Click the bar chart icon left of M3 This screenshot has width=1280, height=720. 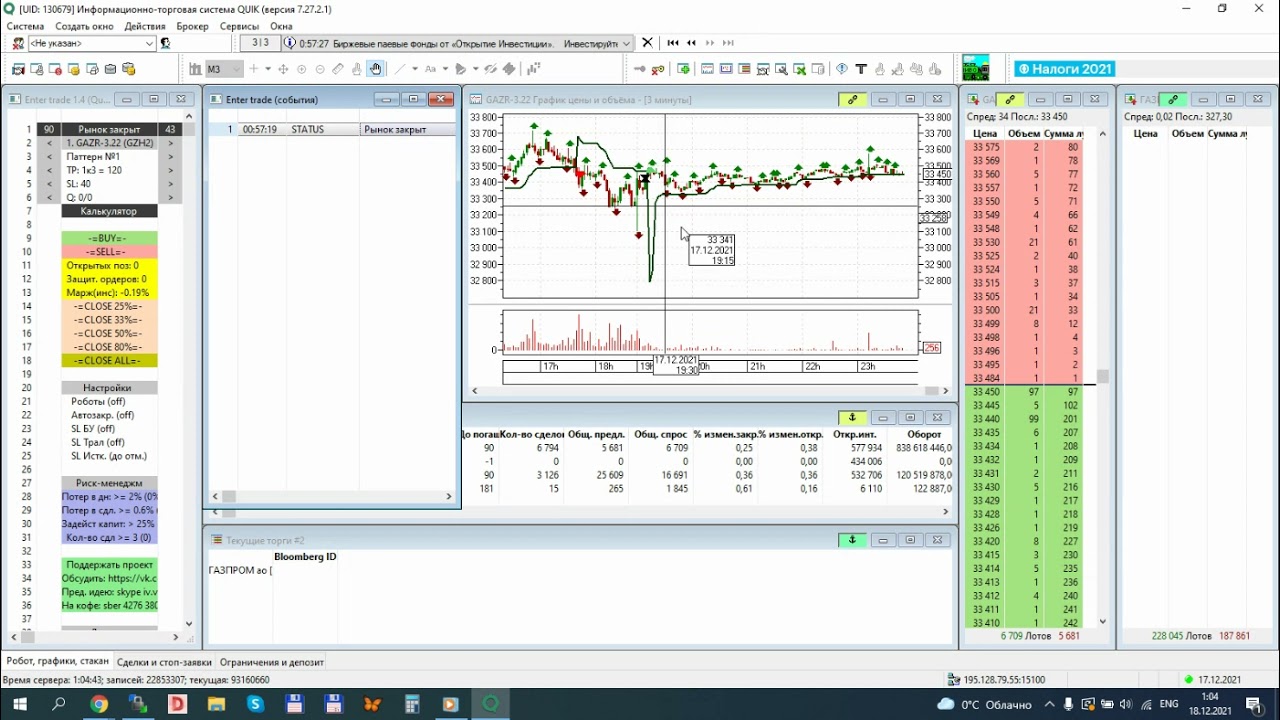(x=194, y=69)
